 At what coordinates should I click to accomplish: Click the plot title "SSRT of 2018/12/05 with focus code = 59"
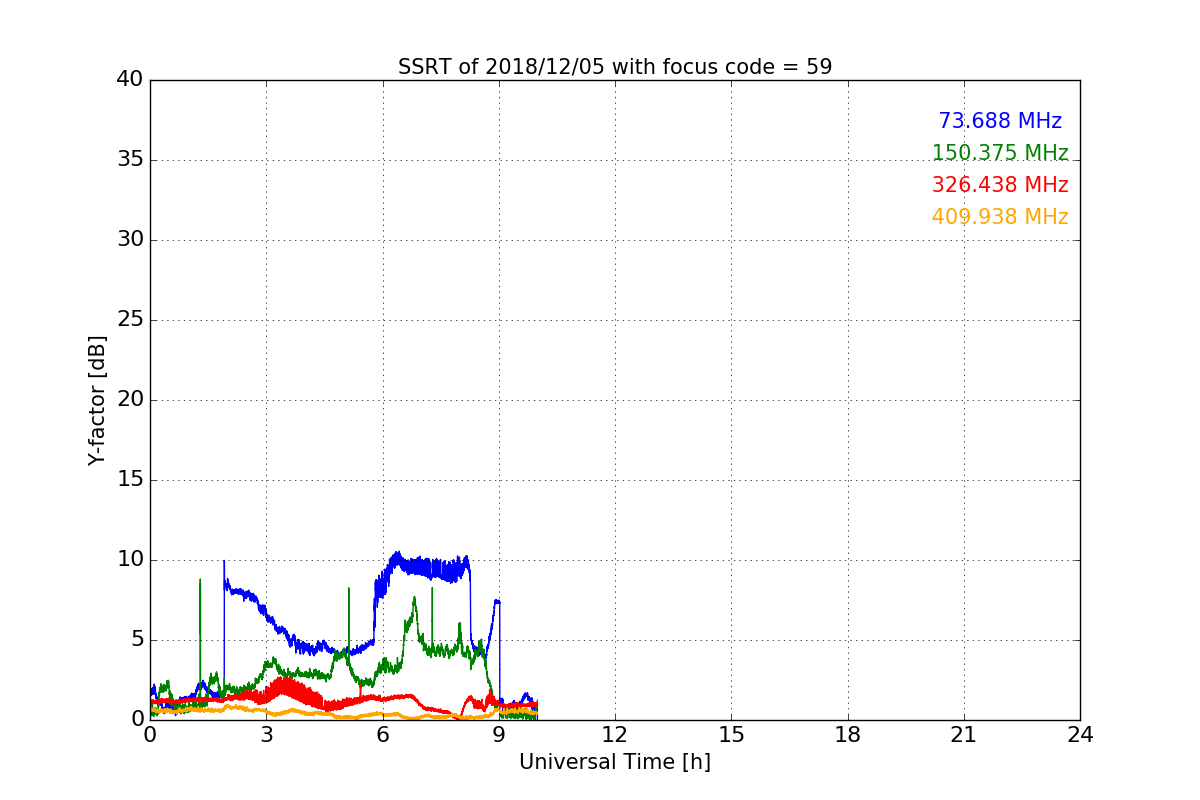(x=615, y=67)
